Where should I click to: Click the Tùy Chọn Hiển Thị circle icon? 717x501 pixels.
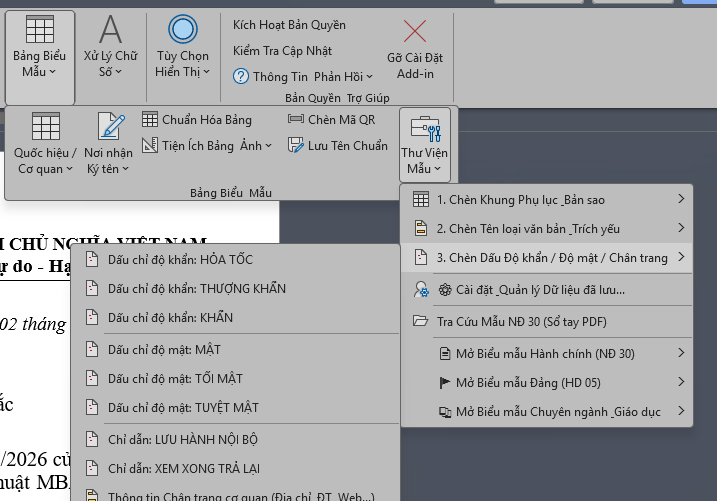click(x=183, y=29)
